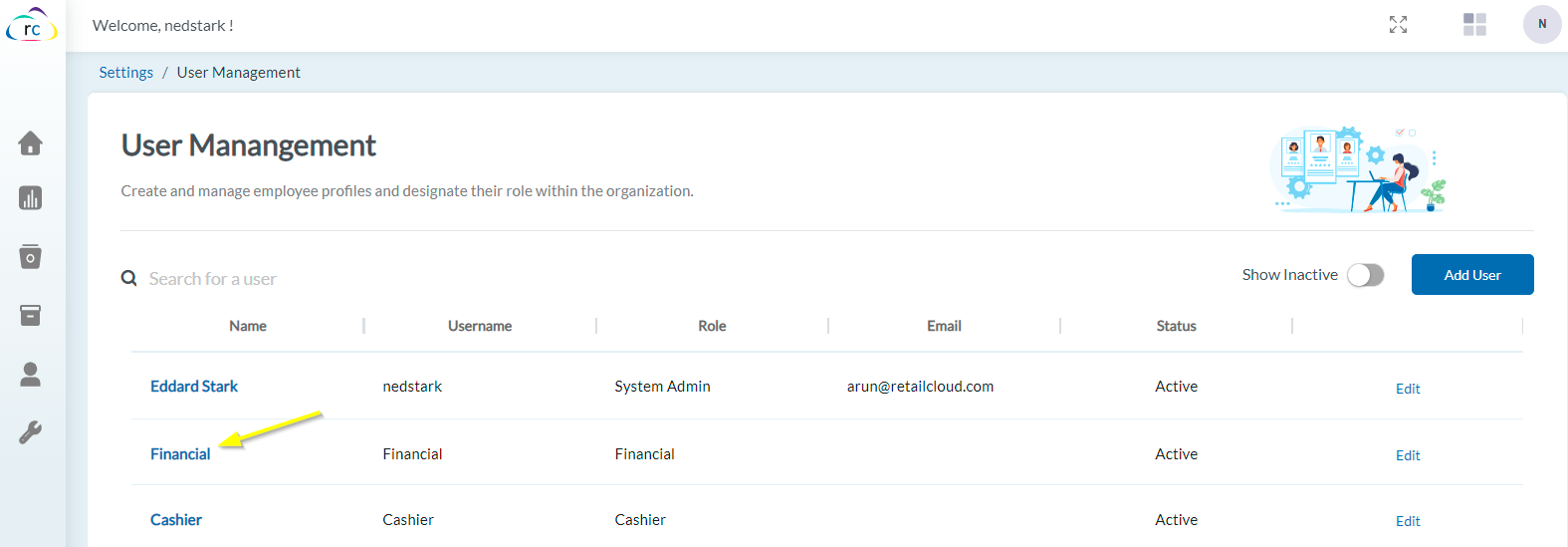The height and width of the screenshot is (547, 1568).
Task: Open the apps grid icon
Action: 1475,25
